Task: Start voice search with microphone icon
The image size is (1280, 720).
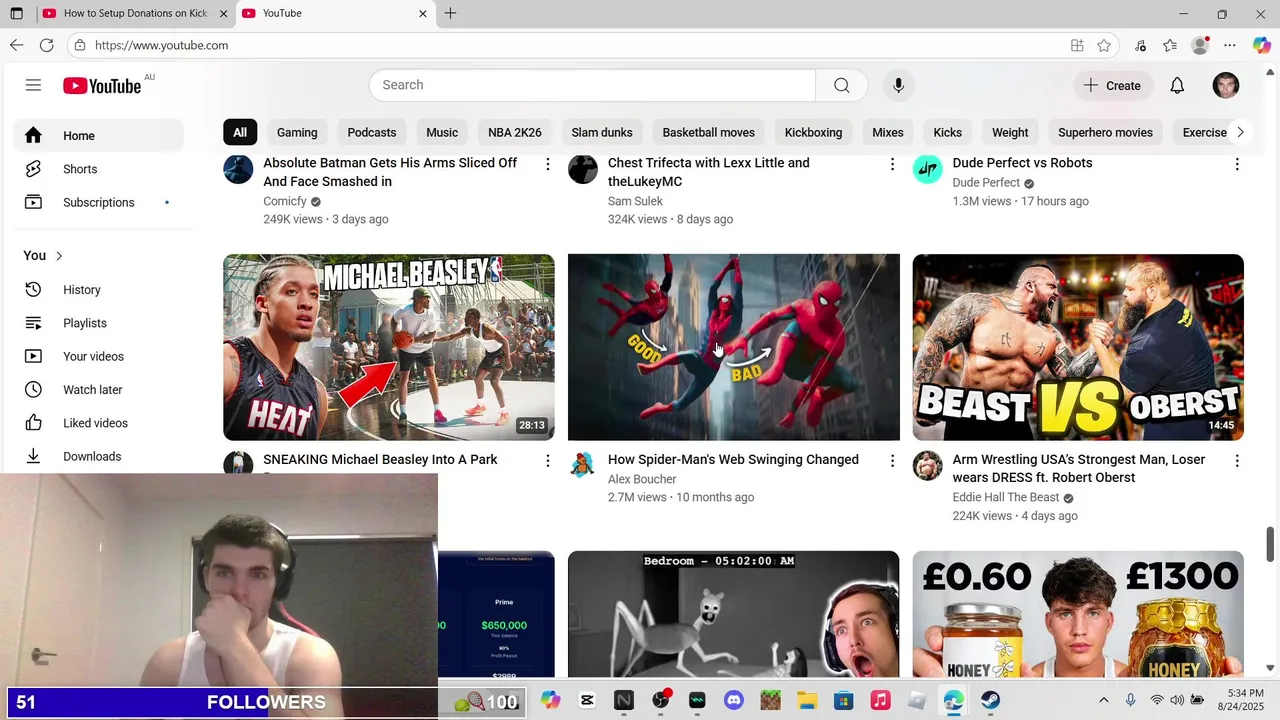Action: [898, 85]
